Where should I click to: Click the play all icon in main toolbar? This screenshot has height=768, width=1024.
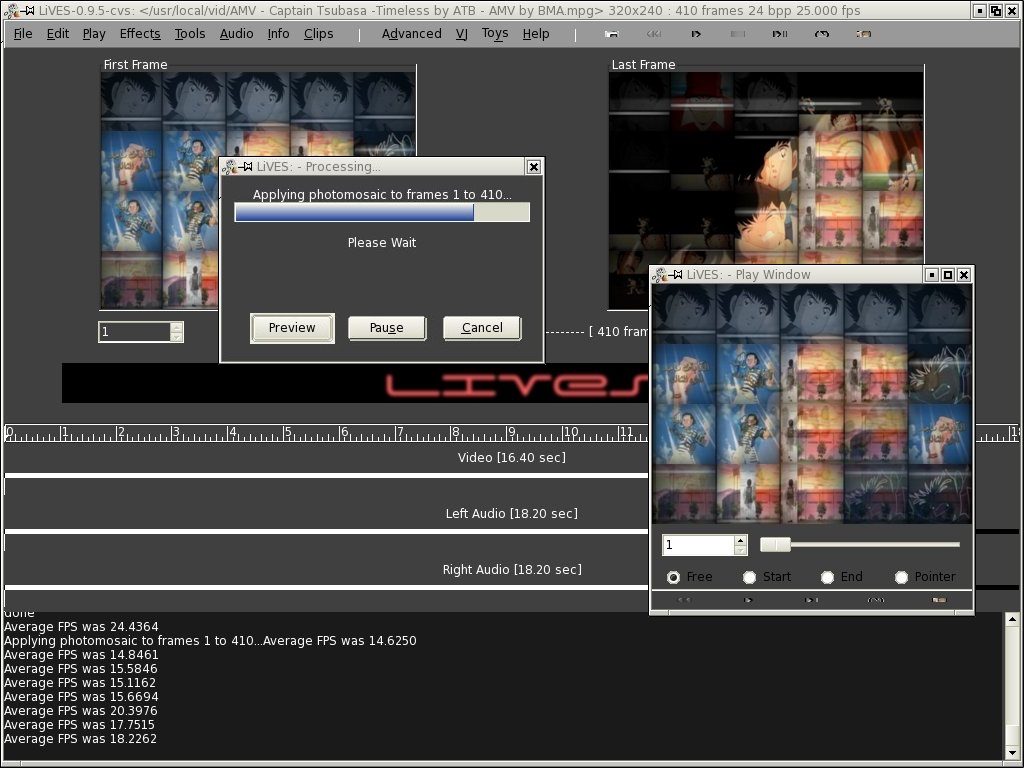tap(696, 34)
